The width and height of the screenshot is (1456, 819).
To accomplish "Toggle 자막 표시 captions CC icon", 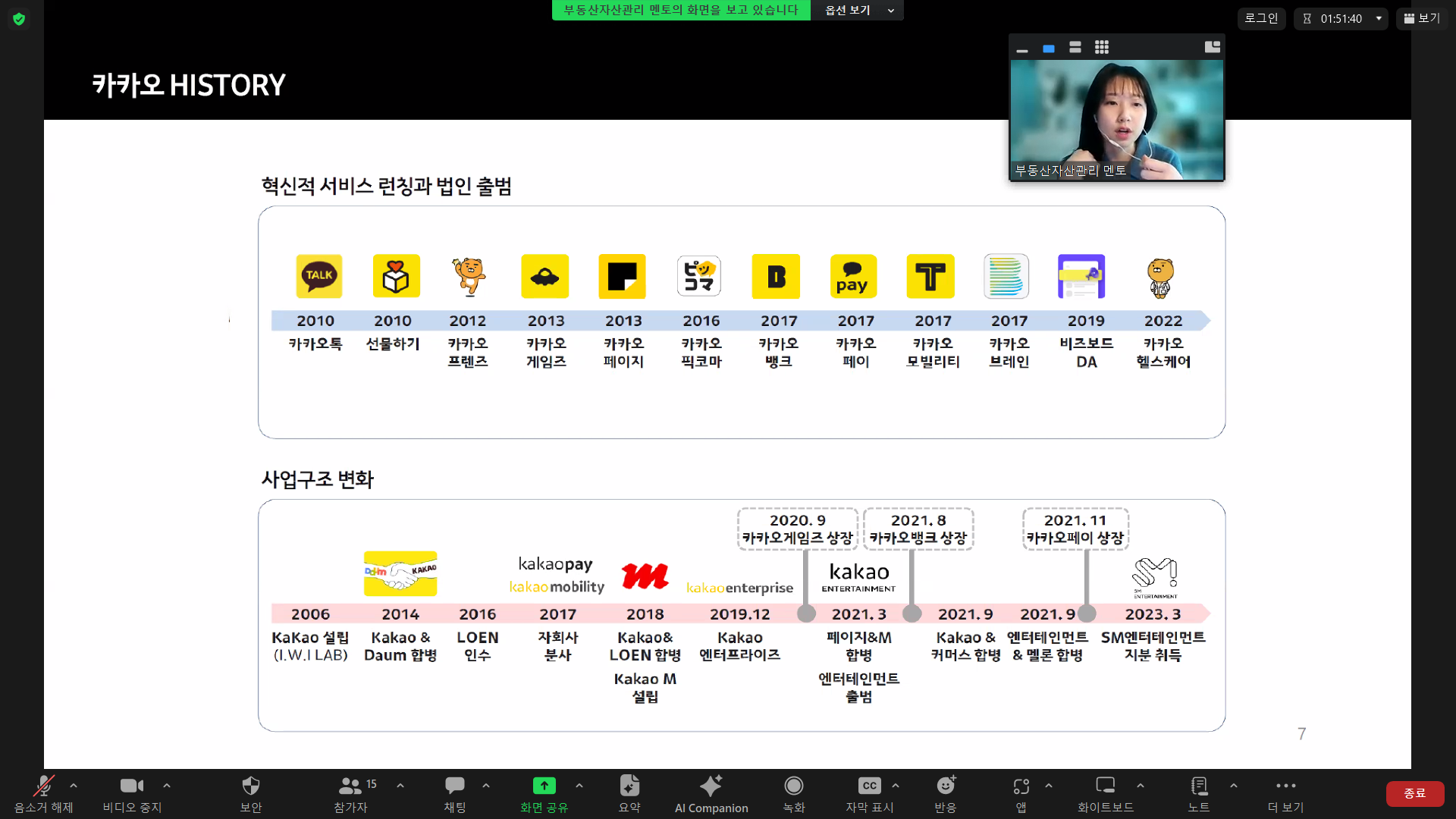I will [870, 786].
